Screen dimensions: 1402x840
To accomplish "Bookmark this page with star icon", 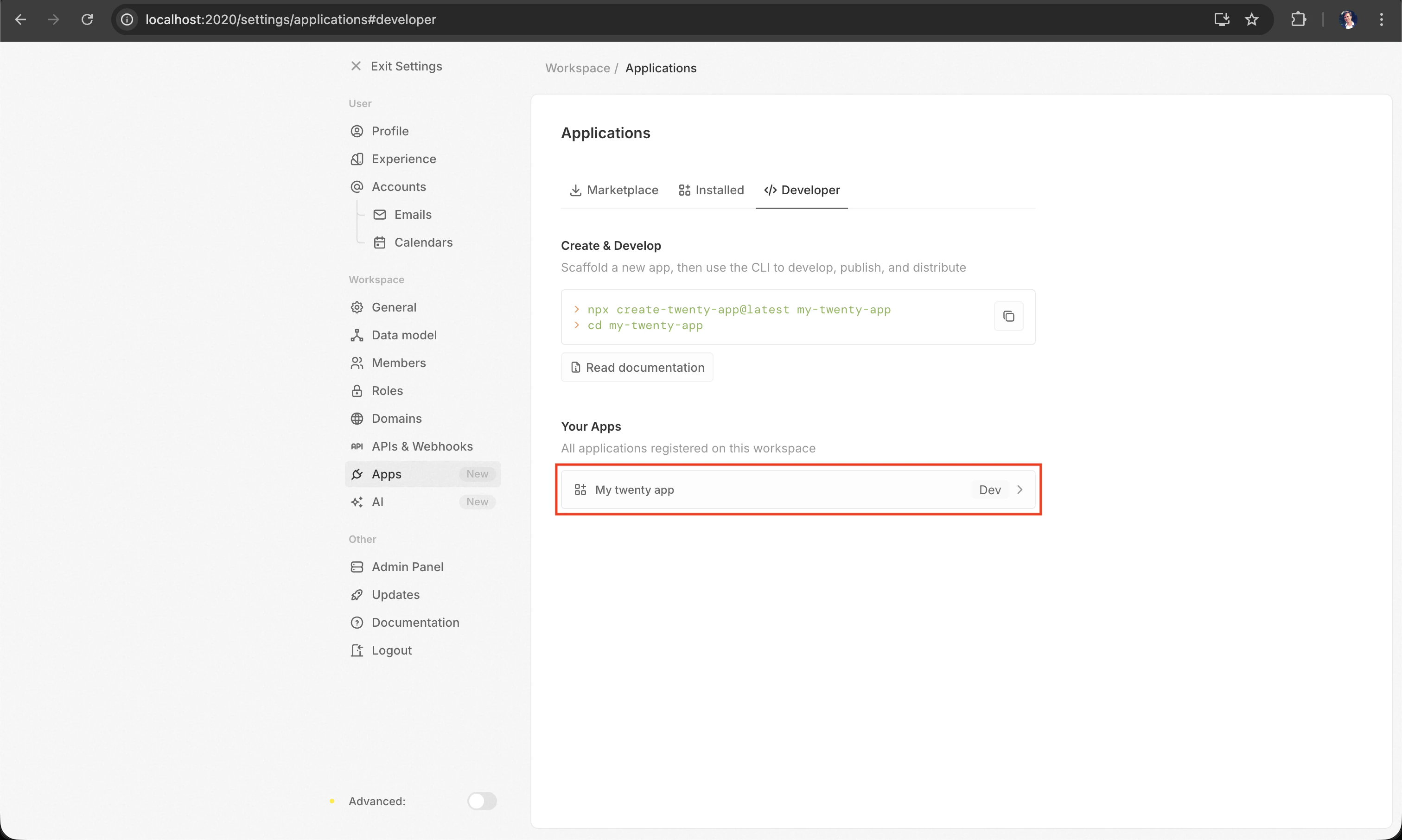I will pos(1251,20).
